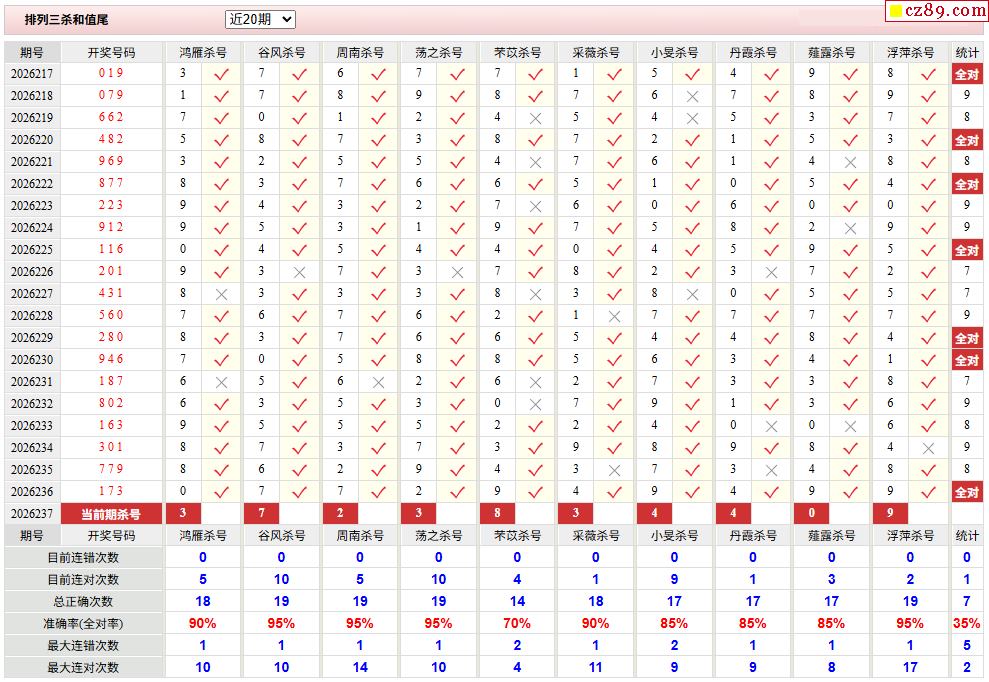Viewport: 989px width, 682px height.
Task: Click the 全对 badge in row 2026217
Action: [967, 74]
